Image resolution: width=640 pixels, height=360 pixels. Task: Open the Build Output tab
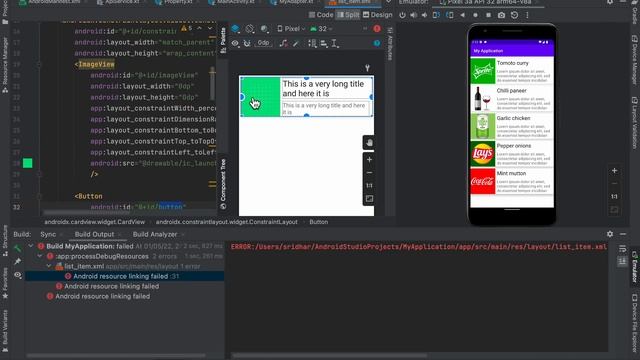pos(94,234)
